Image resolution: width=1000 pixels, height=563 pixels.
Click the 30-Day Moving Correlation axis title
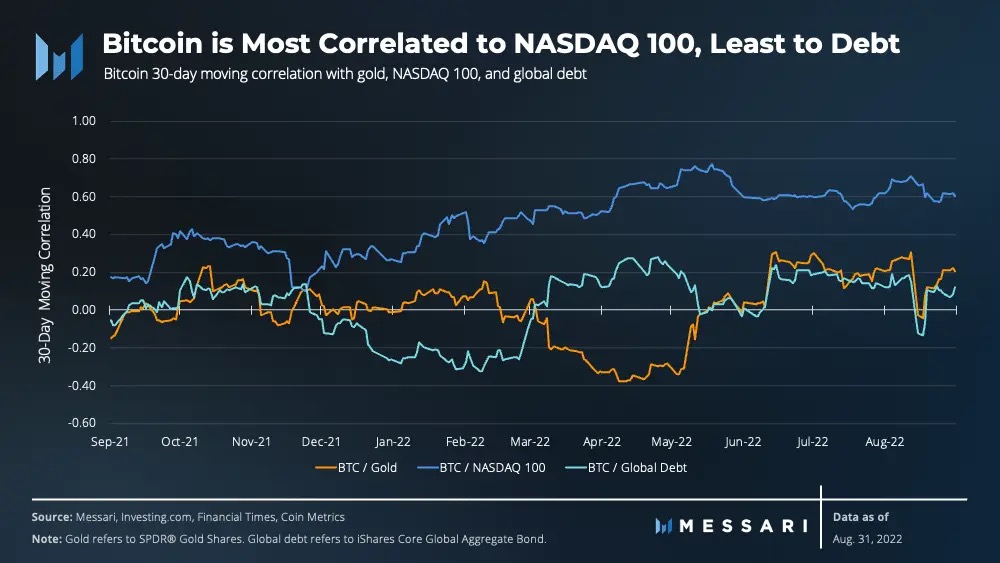45,275
